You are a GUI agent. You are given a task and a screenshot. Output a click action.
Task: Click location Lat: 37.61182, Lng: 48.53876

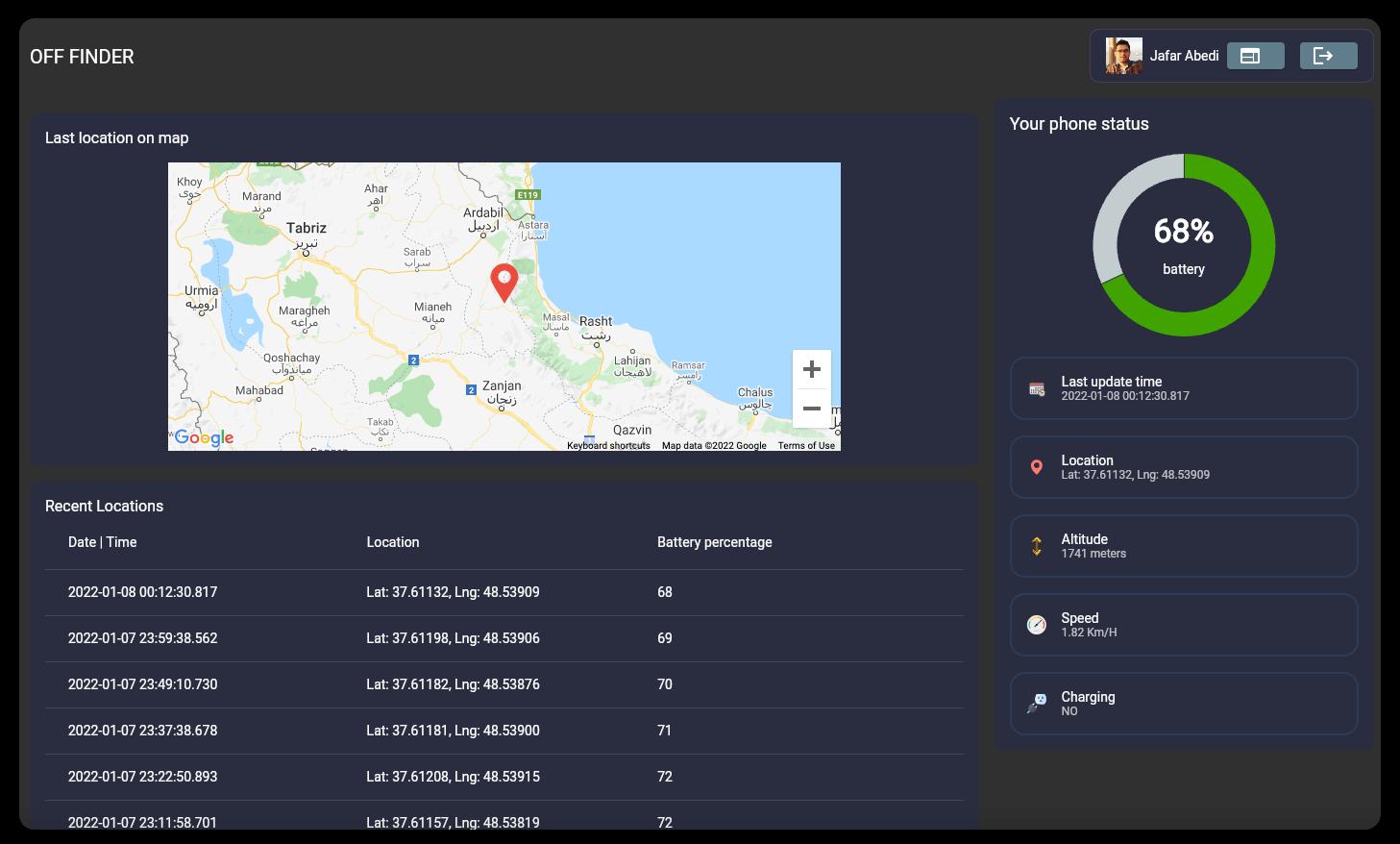tap(453, 684)
